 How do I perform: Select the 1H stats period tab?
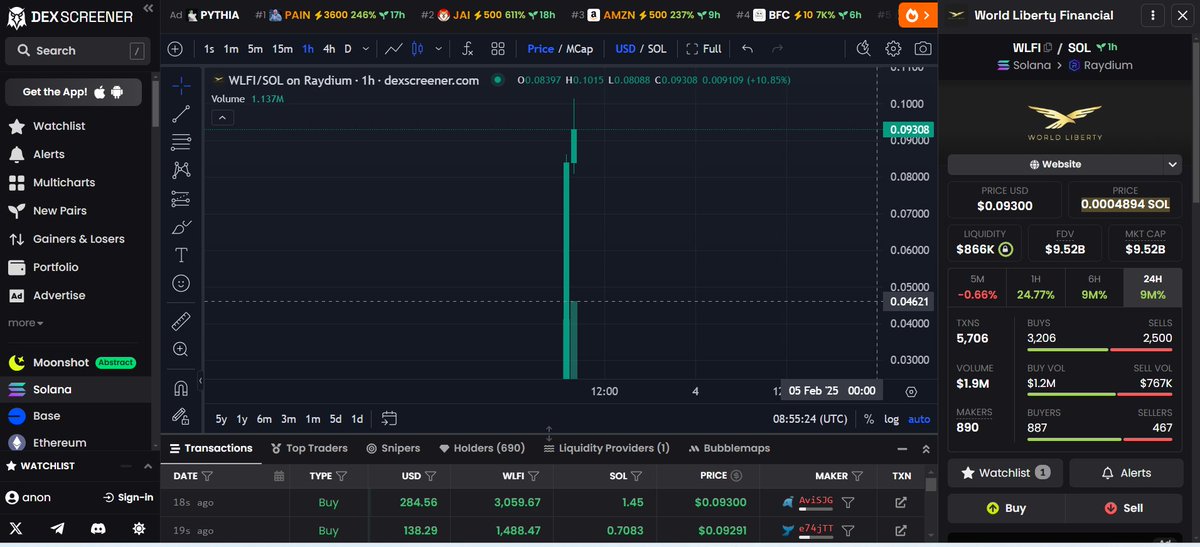(1035, 287)
